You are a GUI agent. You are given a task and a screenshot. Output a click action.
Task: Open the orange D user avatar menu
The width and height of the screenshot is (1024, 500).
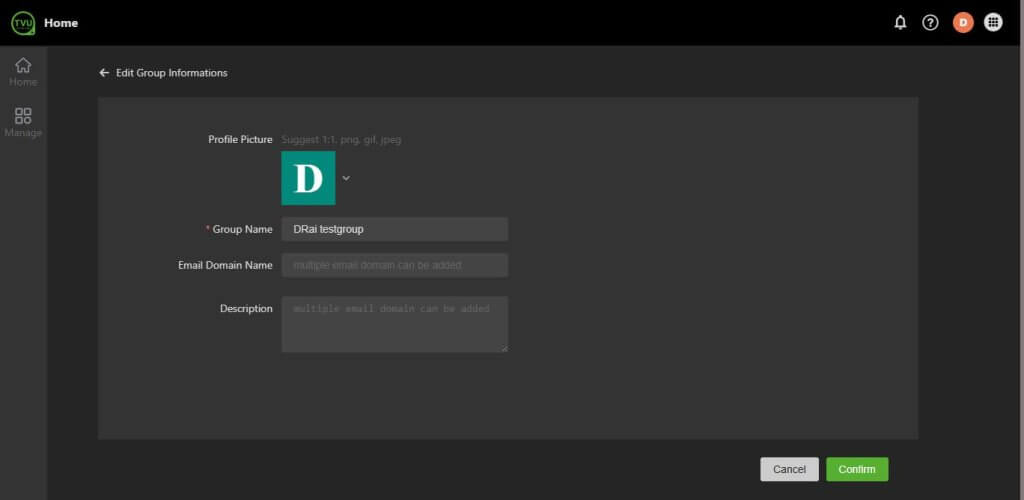tap(962, 23)
